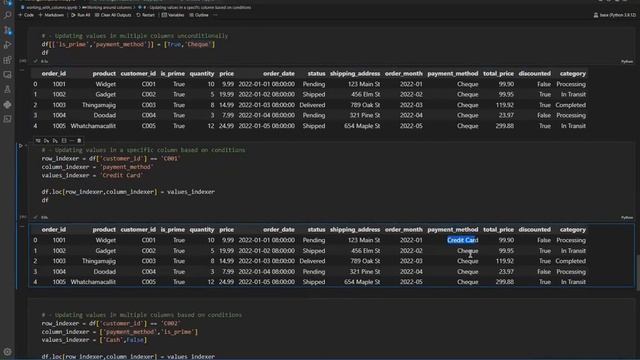
Task: Click the 'Working around columns' breadcrumb
Action: 109,7
